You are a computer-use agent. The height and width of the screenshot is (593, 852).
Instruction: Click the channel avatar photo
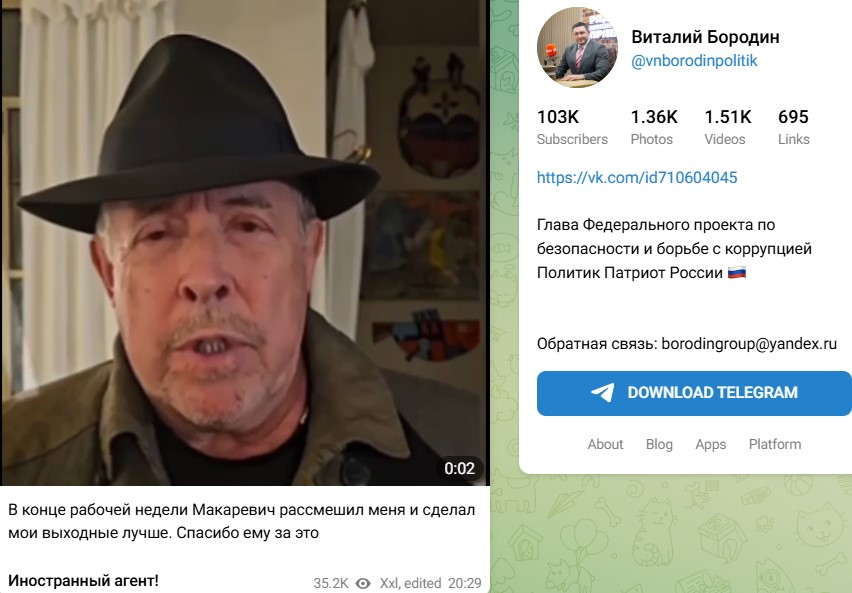click(577, 47)
